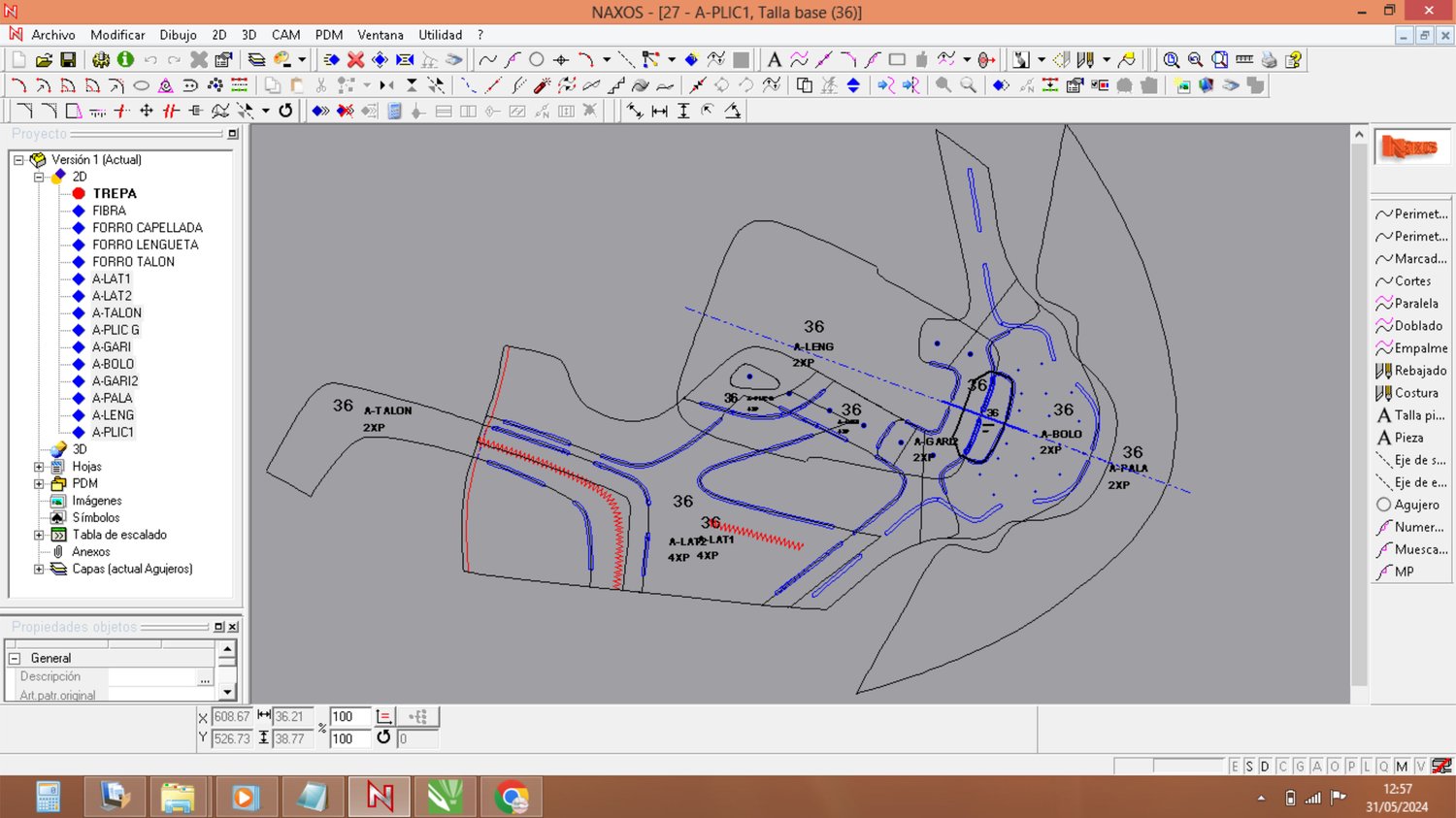The image size is (1456, 818).
Task: Open the Dibujo menu
Action: [x=178, y=35]
